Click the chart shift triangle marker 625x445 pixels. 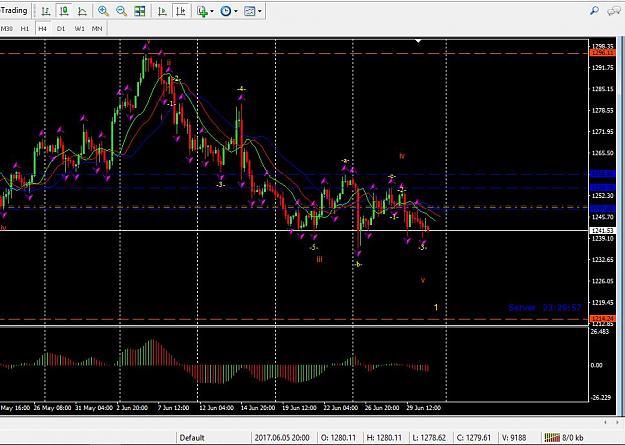pyautogui.click(x=418, y=40)
